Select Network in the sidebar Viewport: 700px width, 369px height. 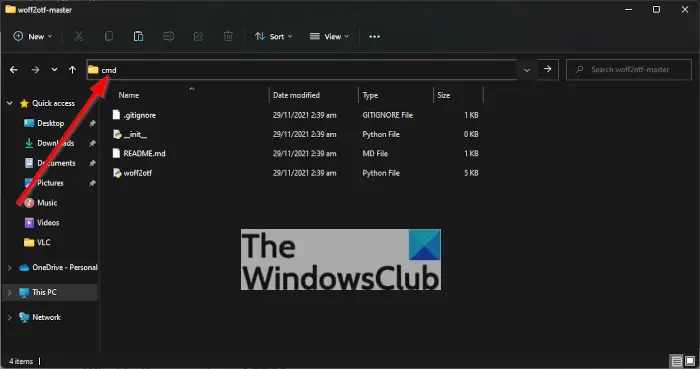[x=40, y=317]
